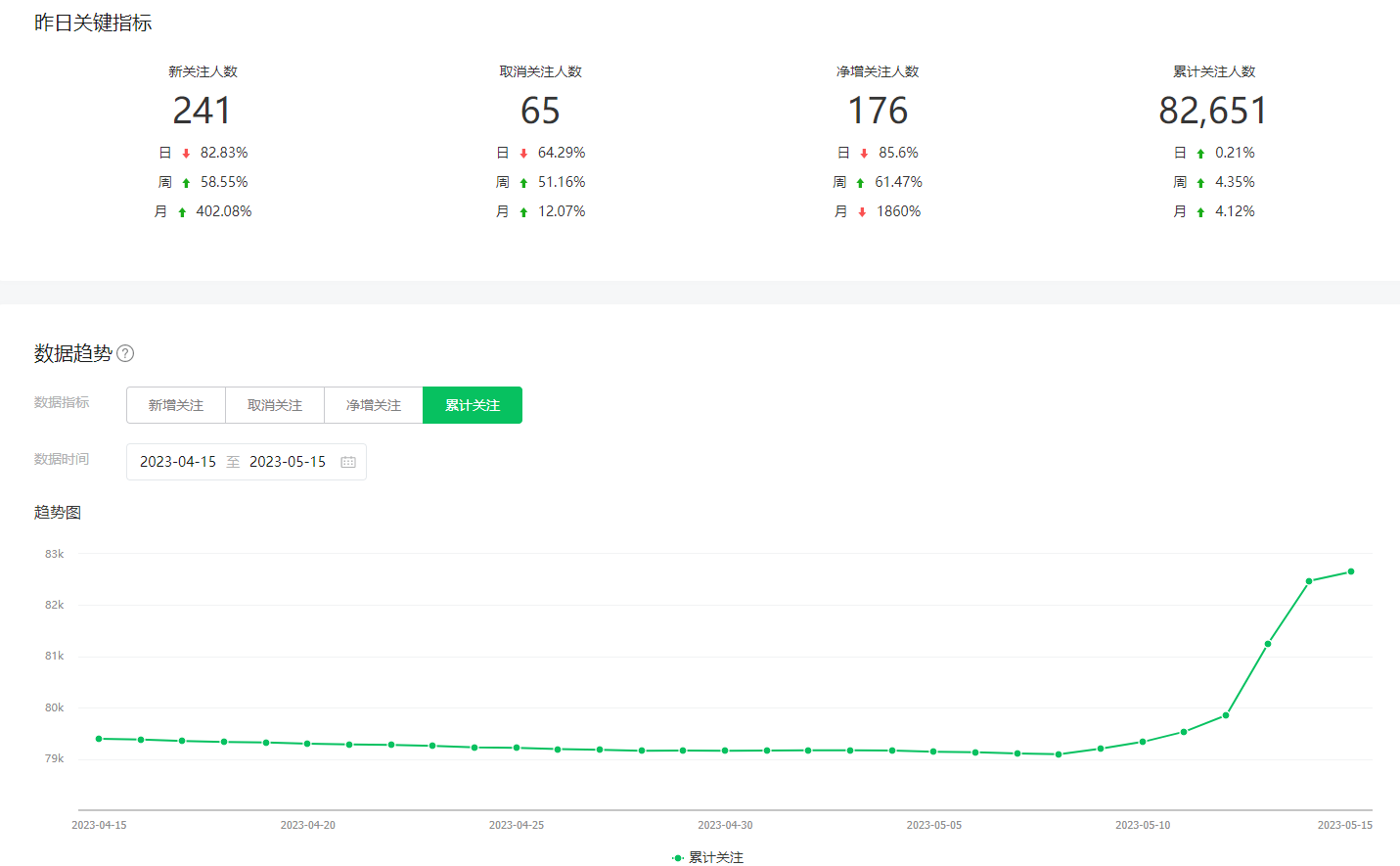
Task: Click the 累计关注 legend marker icon
Action: [x=678, y=858]
